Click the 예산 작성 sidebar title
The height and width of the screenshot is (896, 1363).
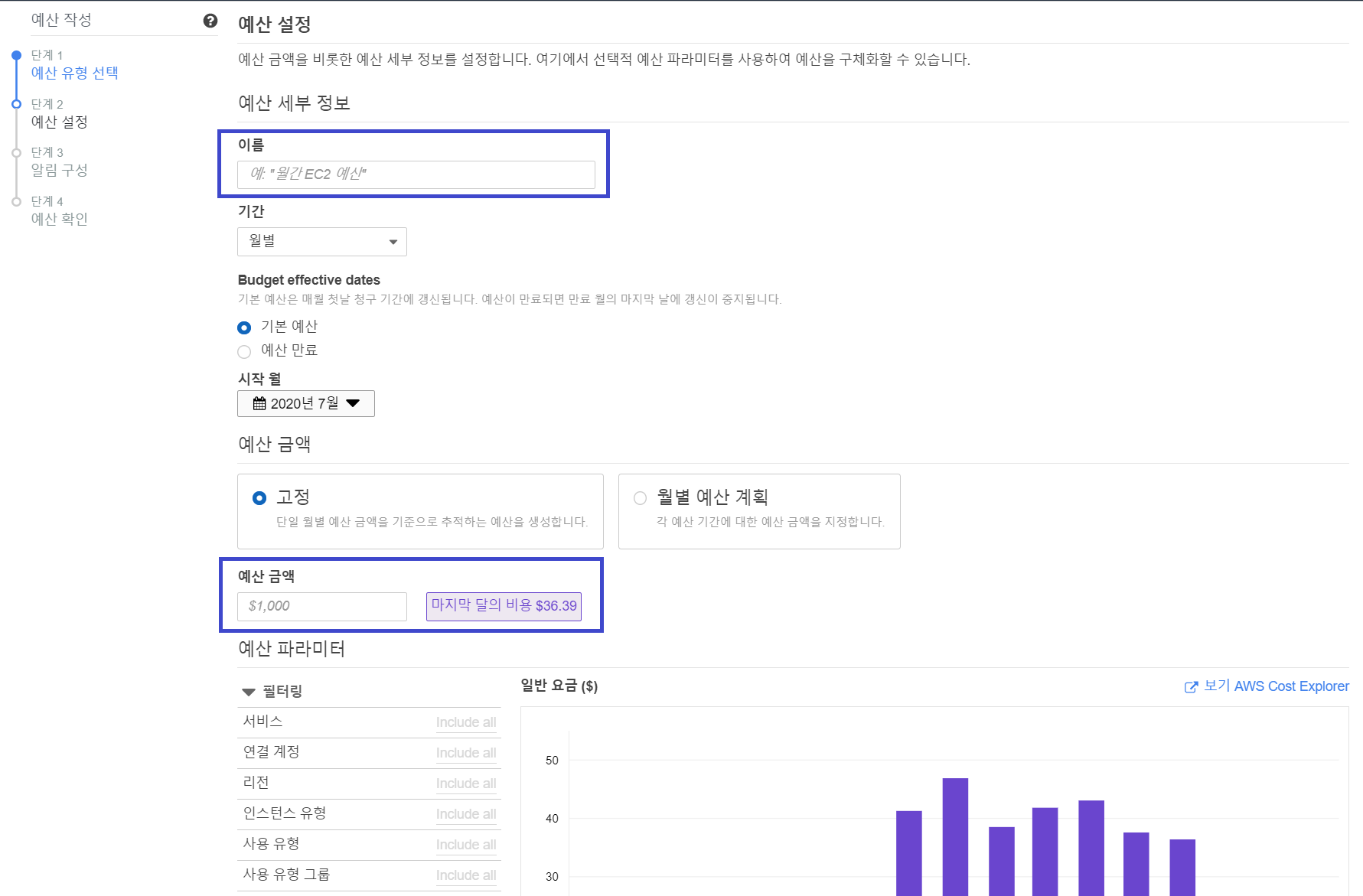[x=61, y=20]
